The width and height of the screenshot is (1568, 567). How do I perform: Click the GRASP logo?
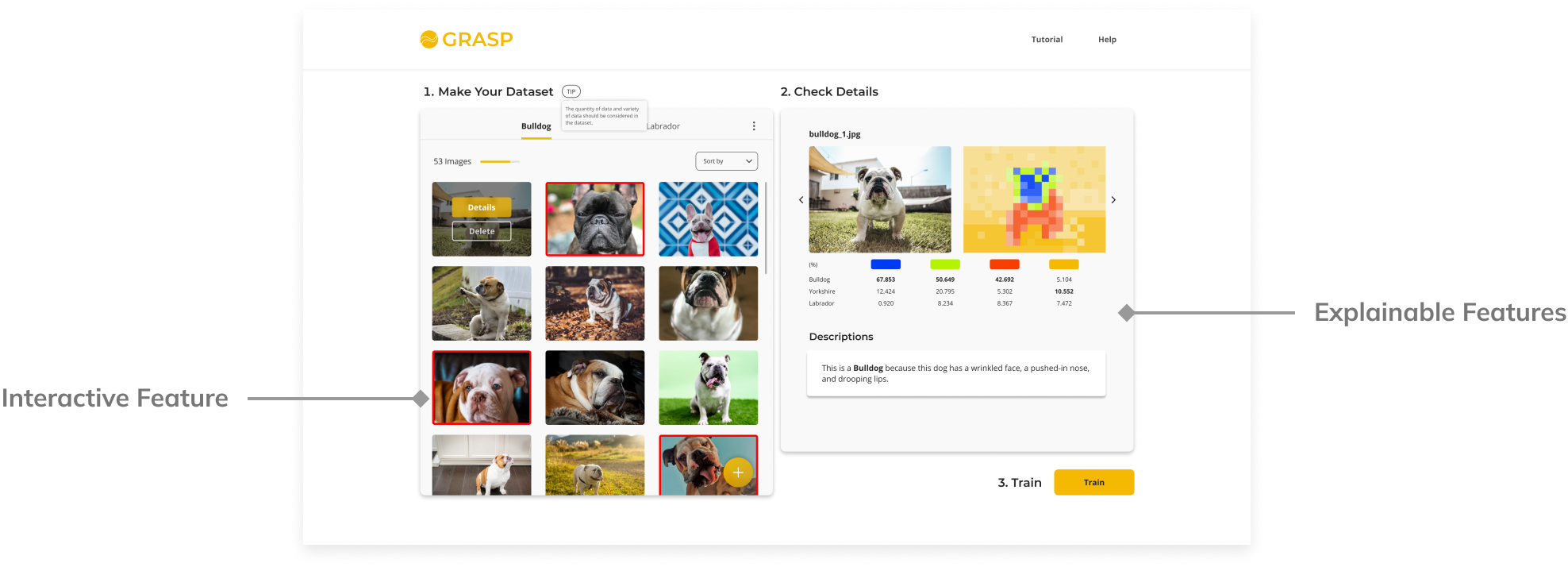[x=467, y=39]
